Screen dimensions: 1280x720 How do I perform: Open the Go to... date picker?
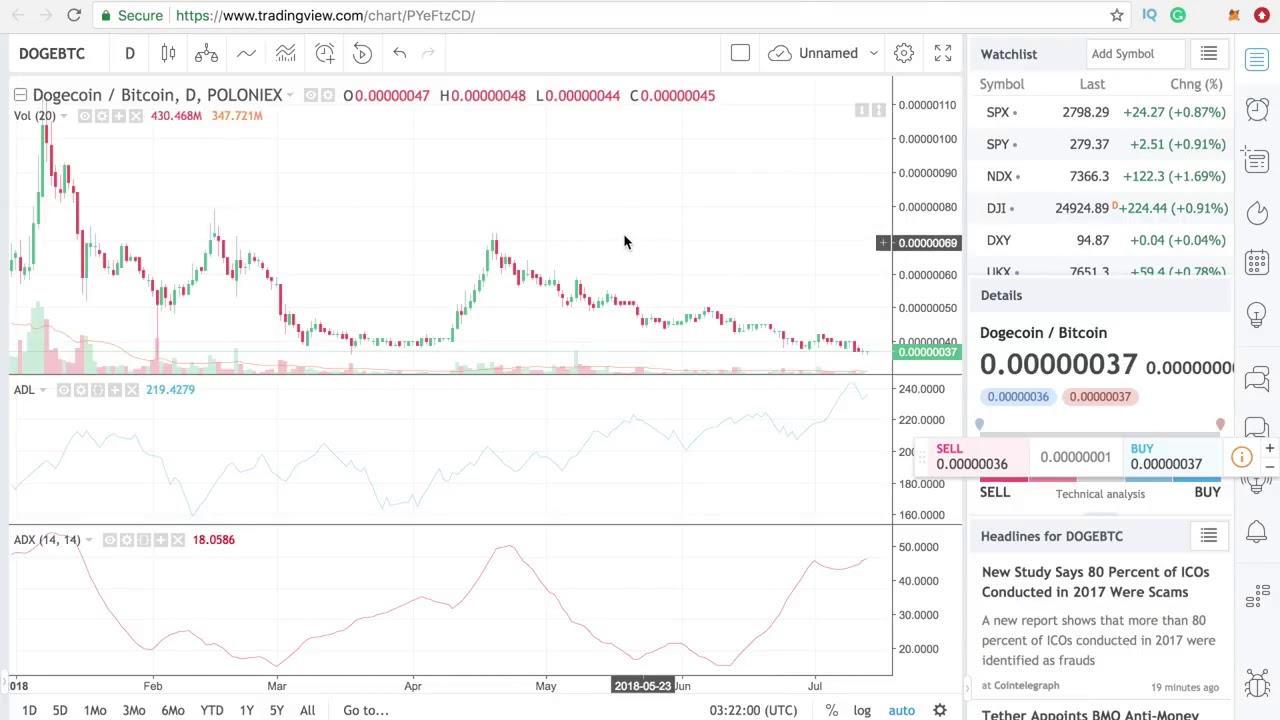pyautogui.click(x=366, y=710)
